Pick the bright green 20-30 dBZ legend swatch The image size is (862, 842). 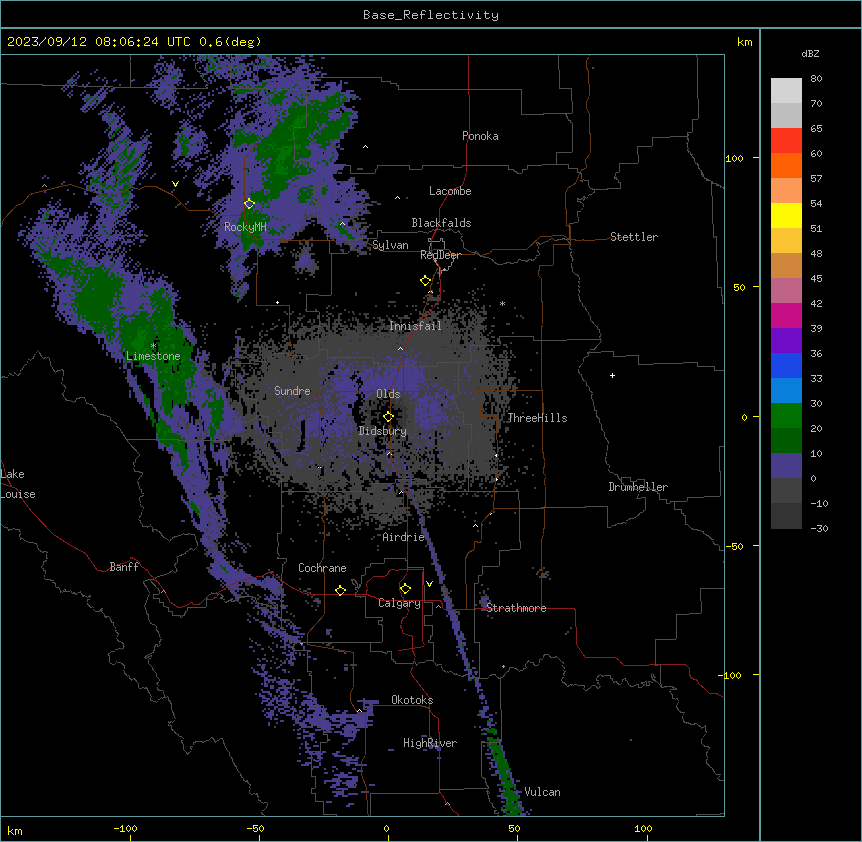tap(786, 416)
